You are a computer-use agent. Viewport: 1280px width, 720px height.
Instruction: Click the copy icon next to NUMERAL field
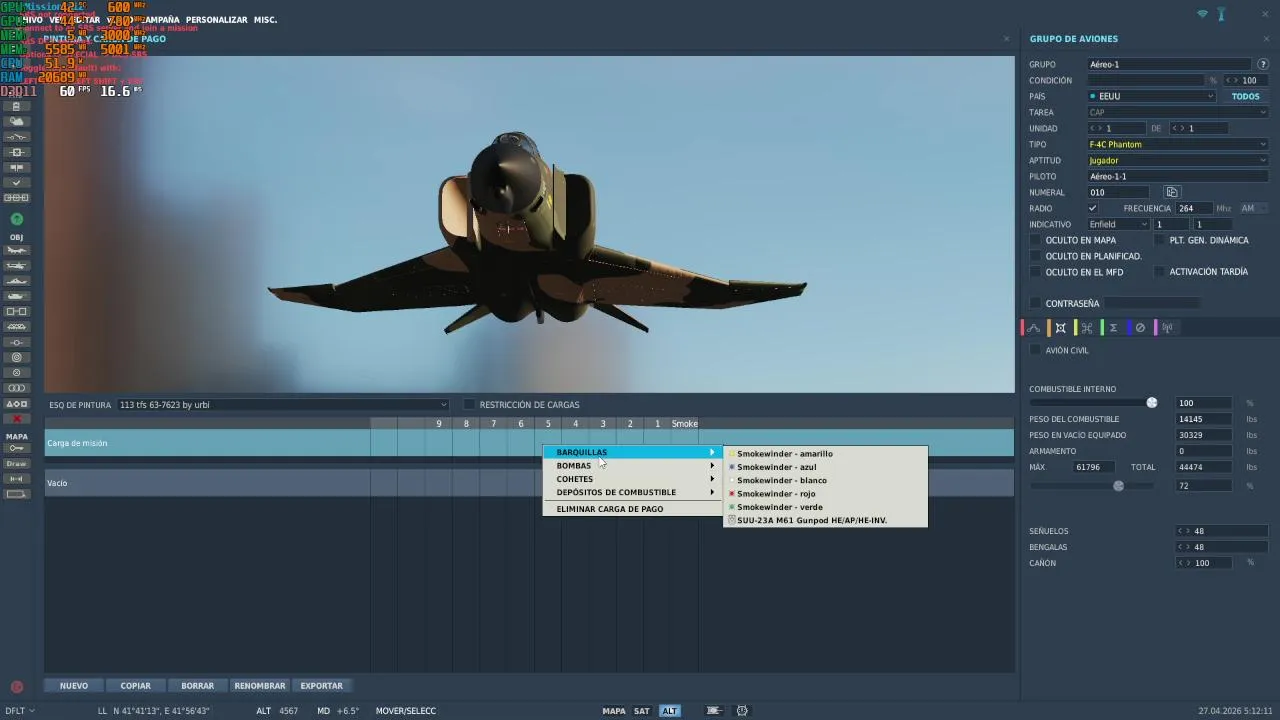[x=1172, y=192]
